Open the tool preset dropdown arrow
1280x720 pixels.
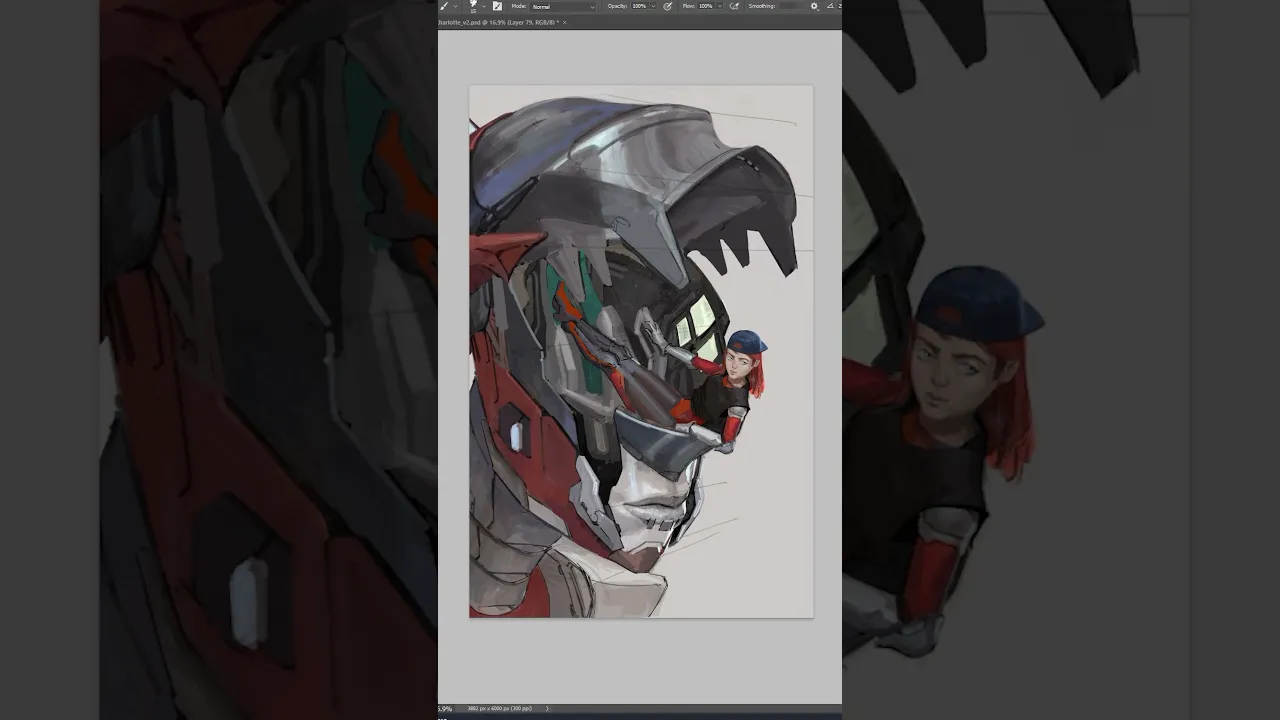pos(455,6)
